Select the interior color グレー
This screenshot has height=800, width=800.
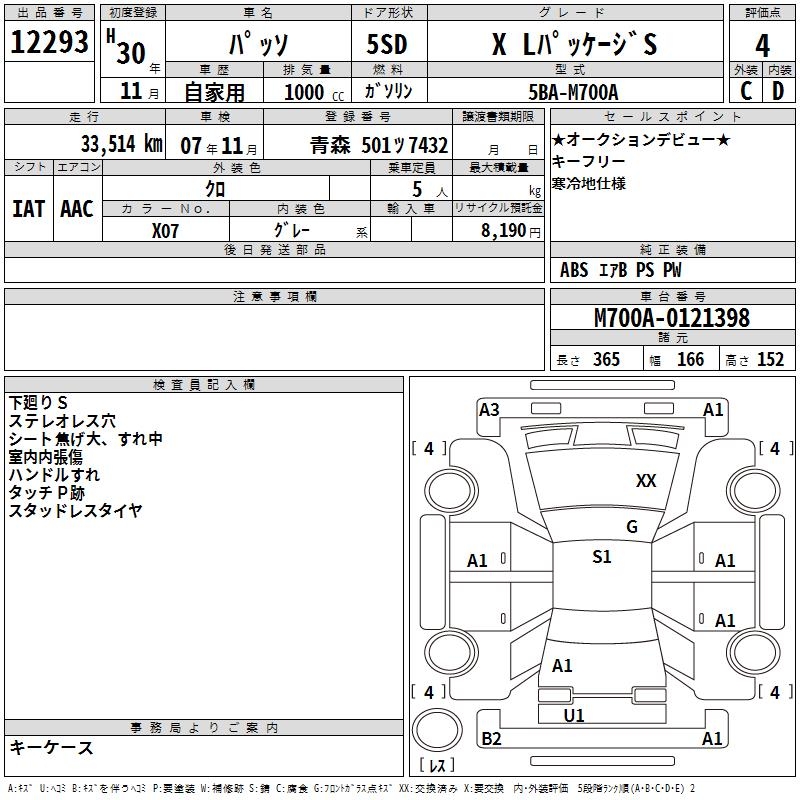pos(292,230)
